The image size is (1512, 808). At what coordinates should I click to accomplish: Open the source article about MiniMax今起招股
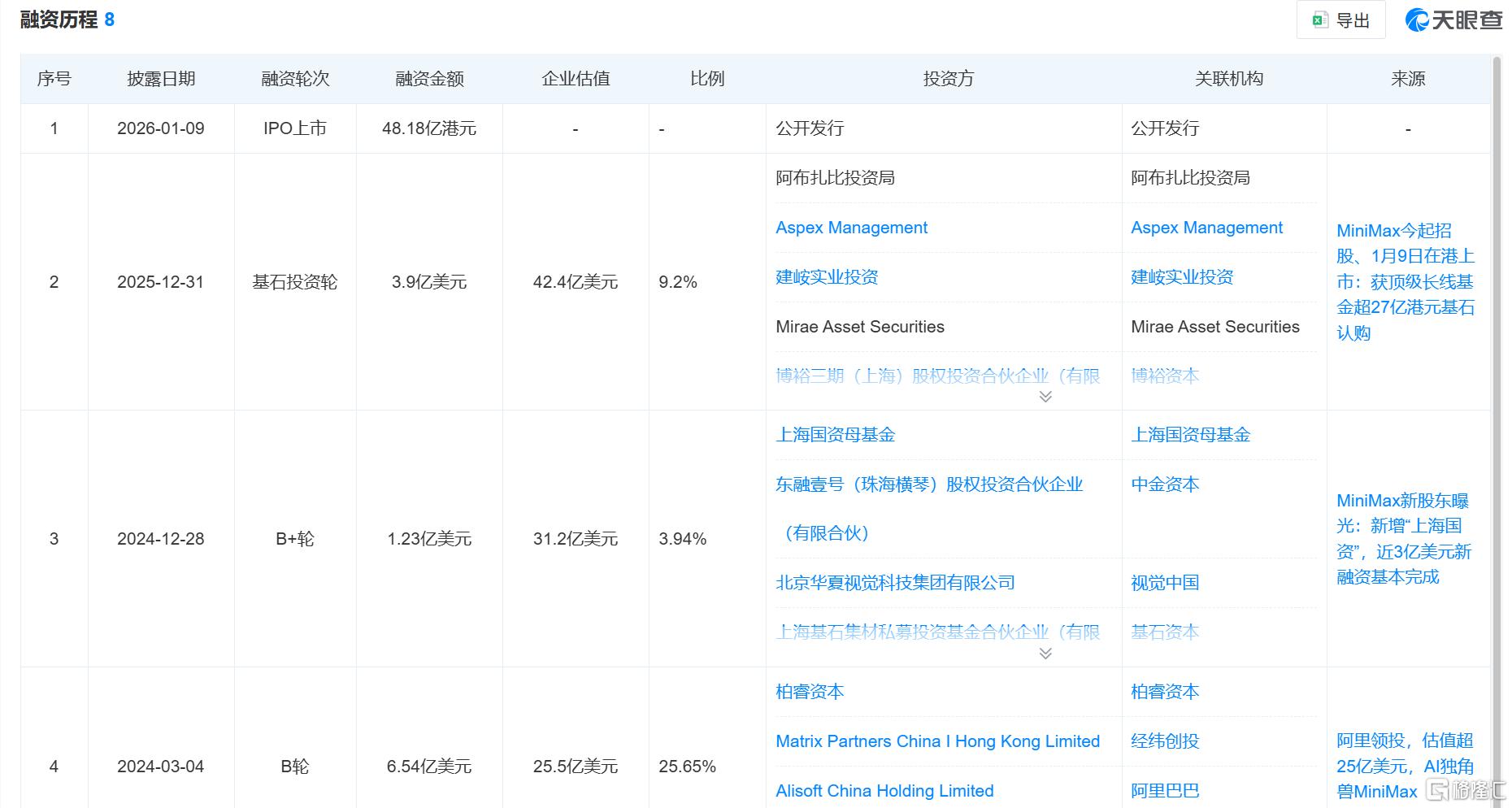tap(1406, 282)
